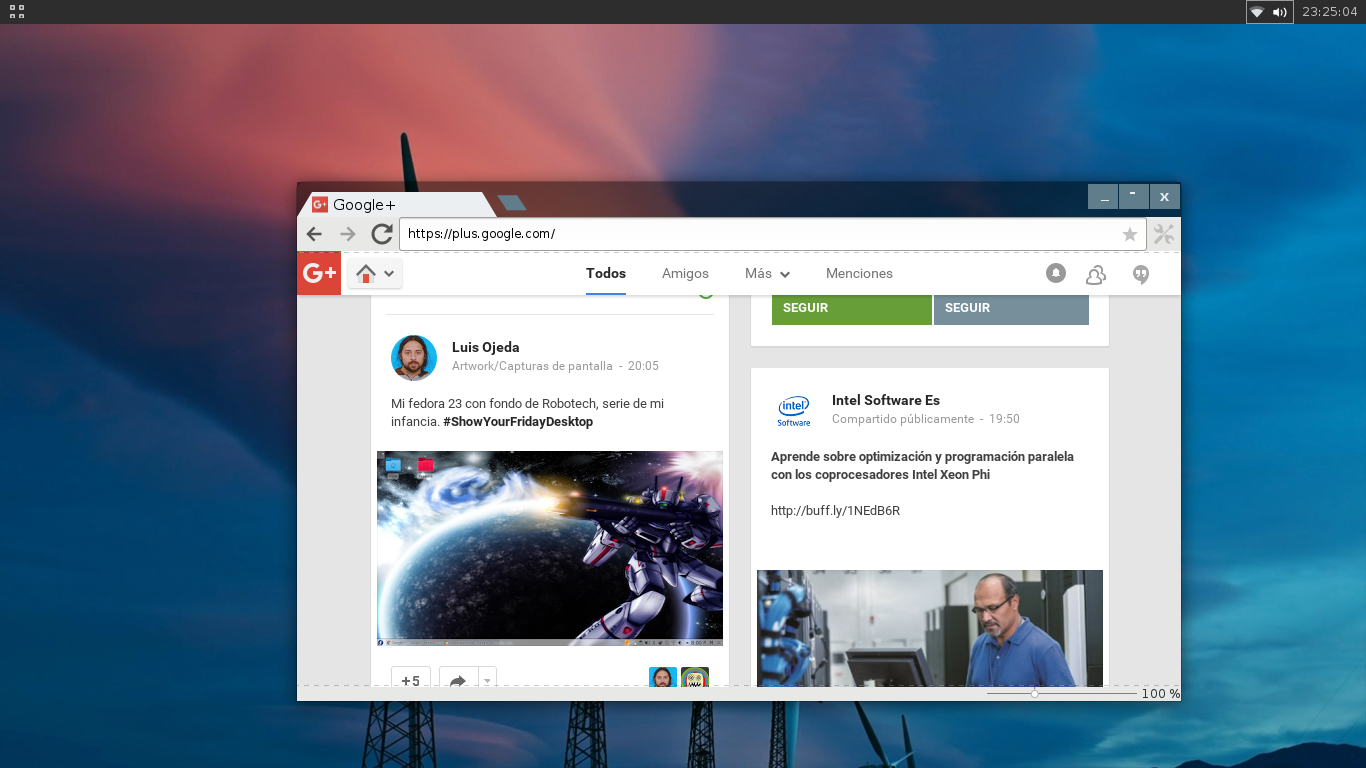Open notifications via the bell icon
The width and height of the screenshot is (1366, 768).
pyautogui.click(x=1056, y=273)
